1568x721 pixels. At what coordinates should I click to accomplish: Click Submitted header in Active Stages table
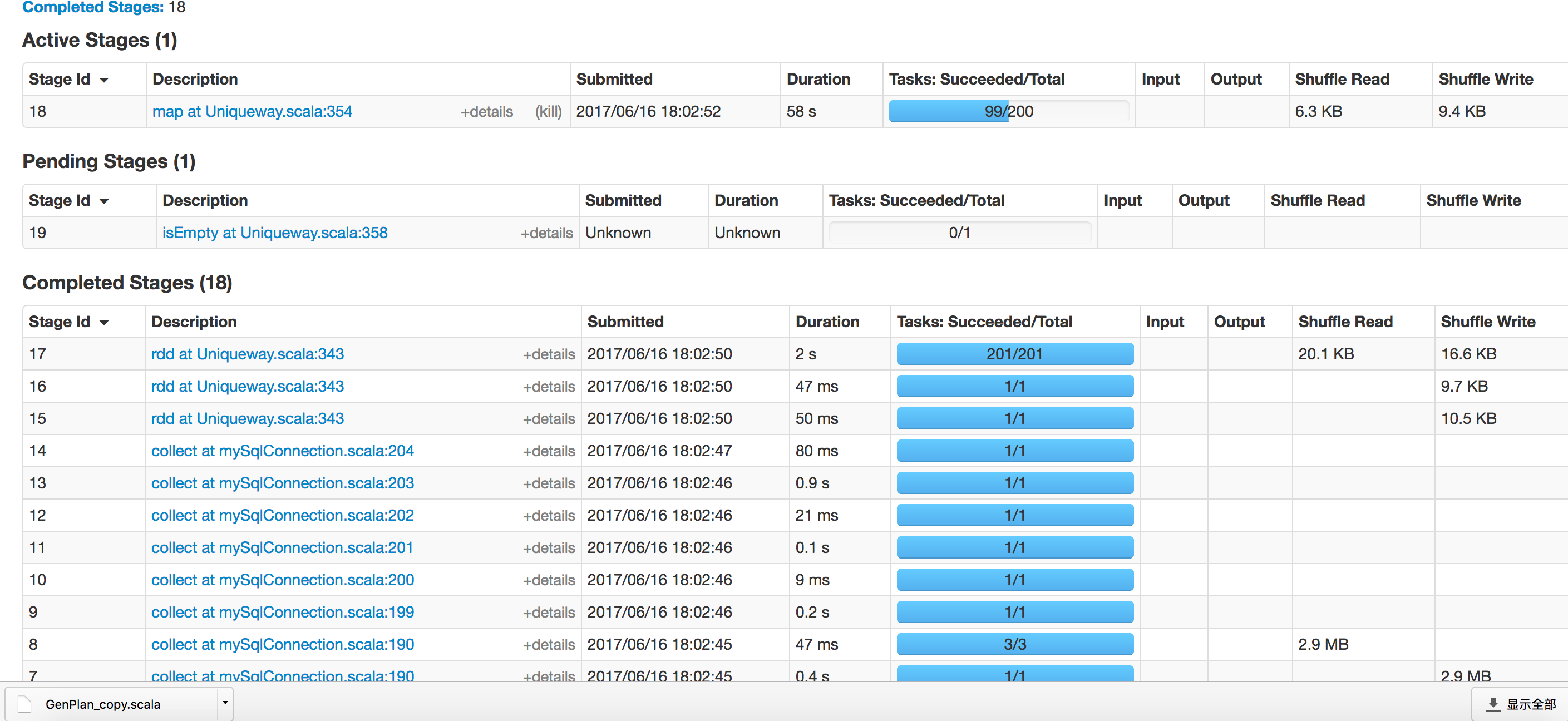(614, 79)
